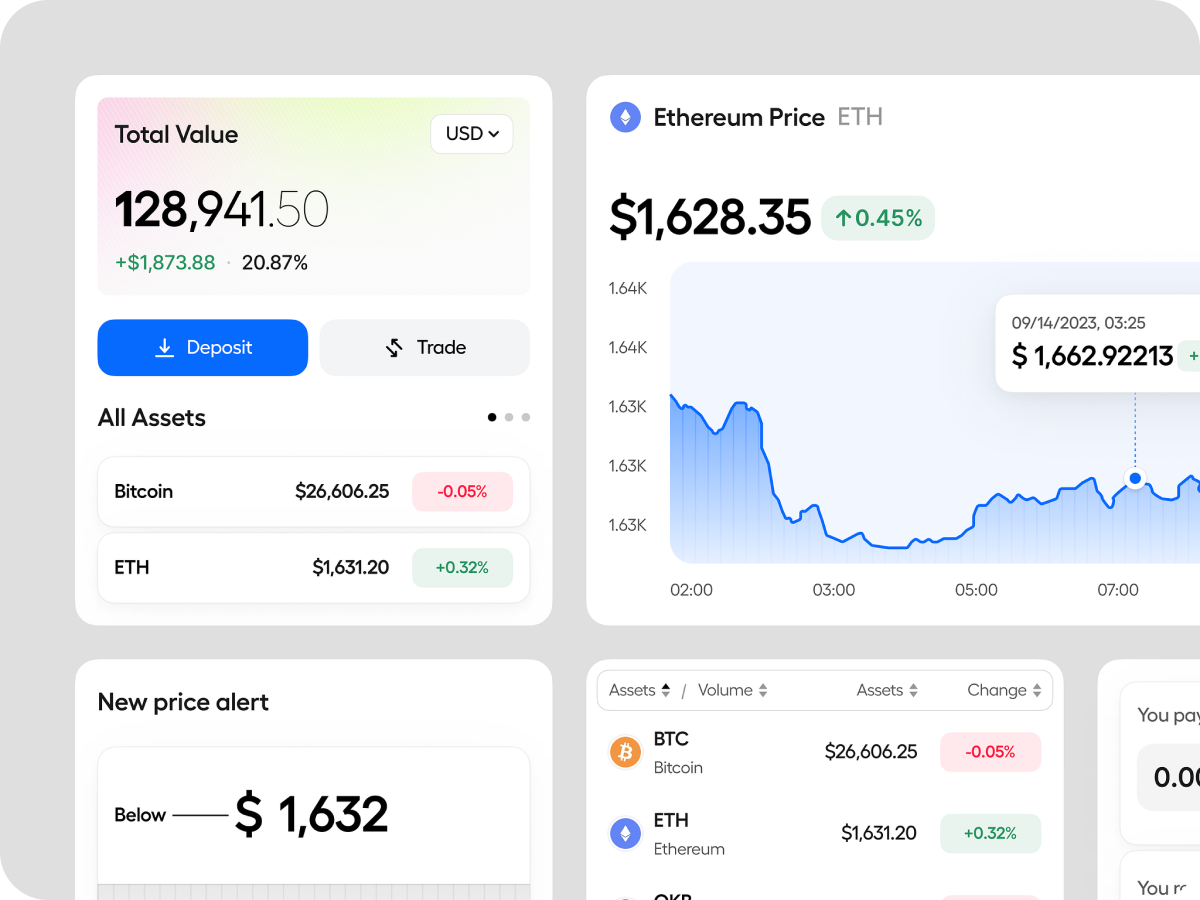Open the ETH row in All Assets
The image size is (1200, 900).
coord(313,568)
